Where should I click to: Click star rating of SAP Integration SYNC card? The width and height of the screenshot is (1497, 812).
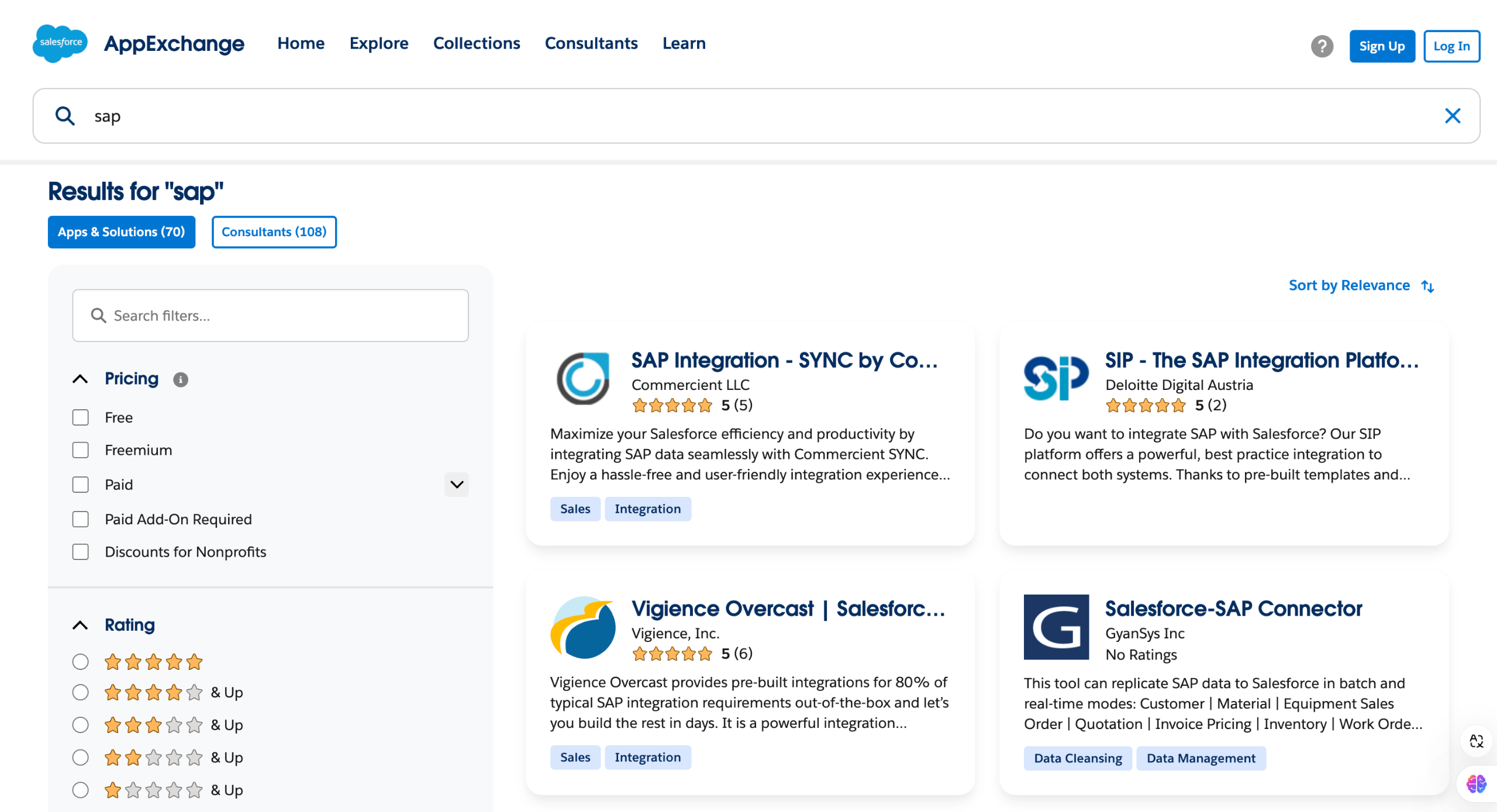coord(672,405)
